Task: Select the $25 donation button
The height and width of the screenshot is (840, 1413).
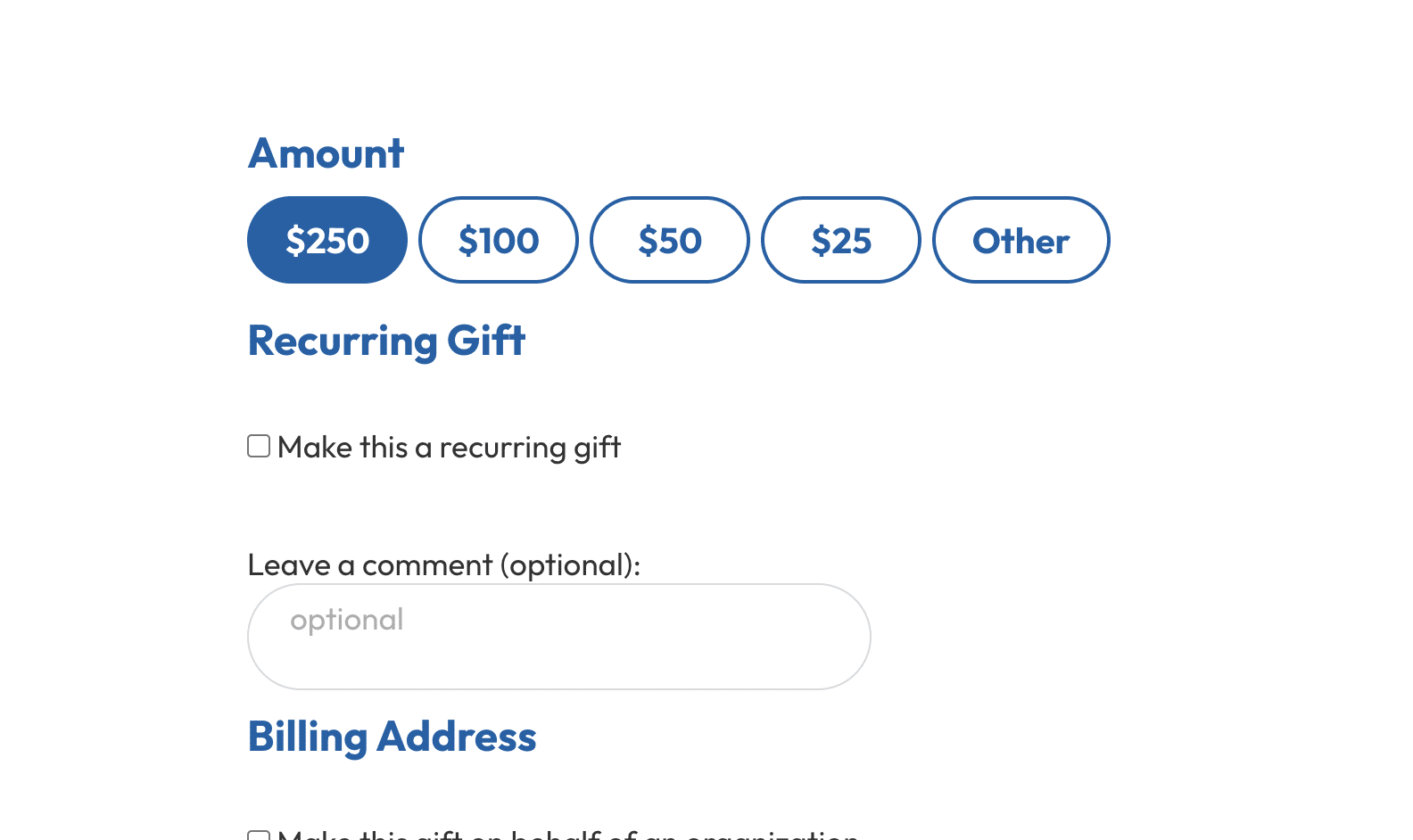Action: point(841,240)
